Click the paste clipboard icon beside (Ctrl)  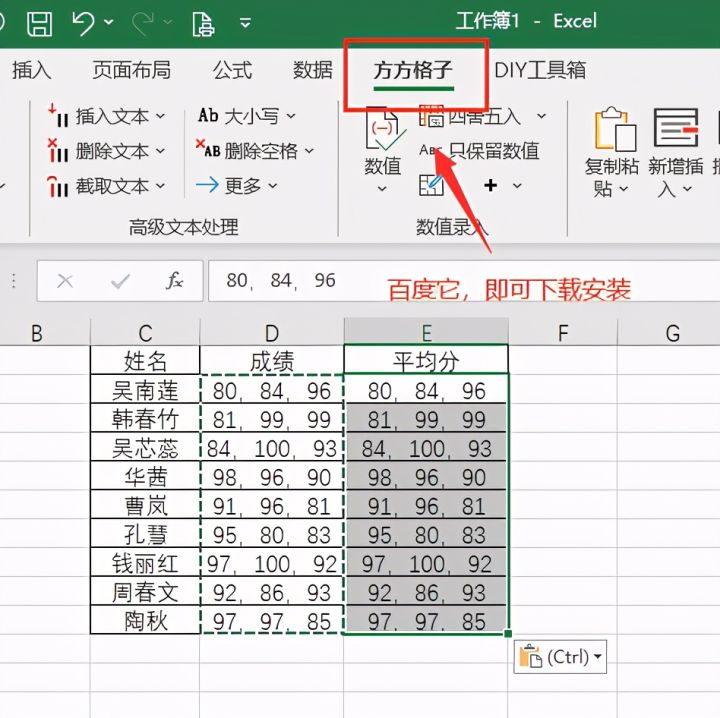pos(530,656)
